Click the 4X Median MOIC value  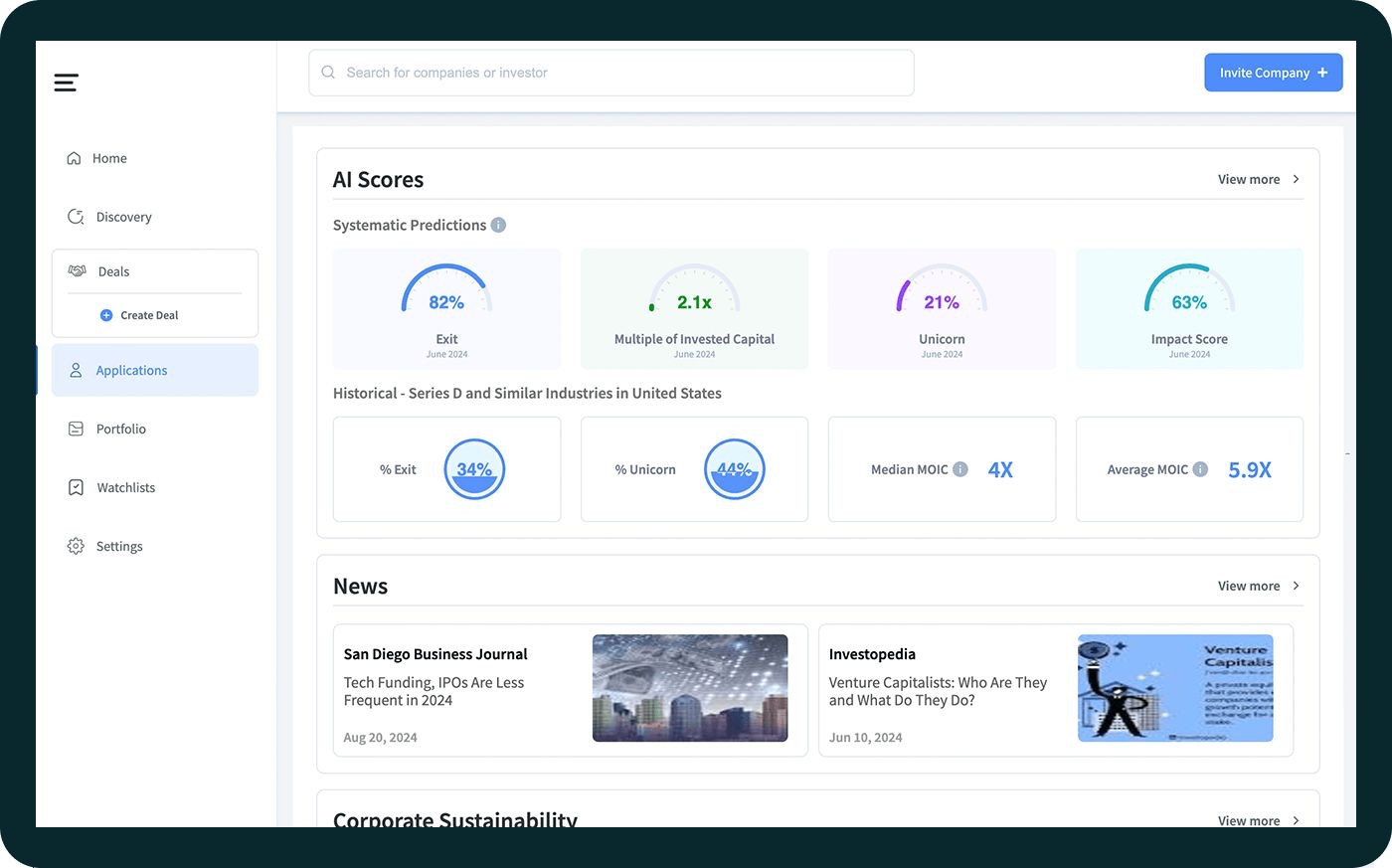[x=1000, y=470]
